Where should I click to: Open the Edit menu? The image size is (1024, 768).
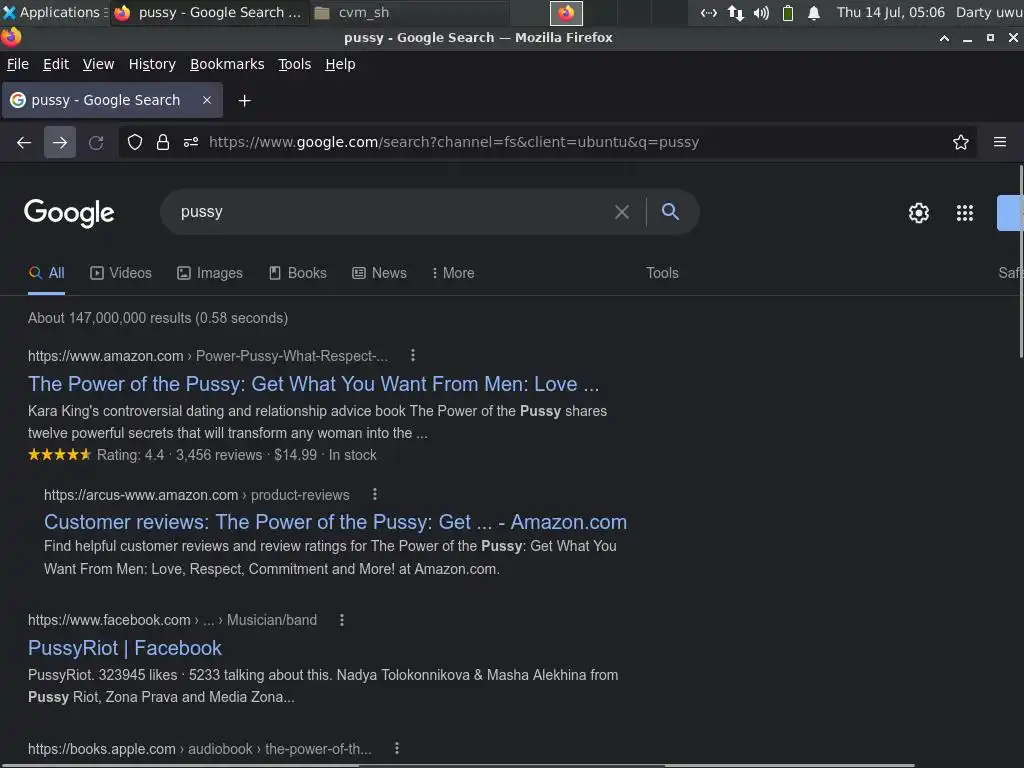click(x=56, y=64)
